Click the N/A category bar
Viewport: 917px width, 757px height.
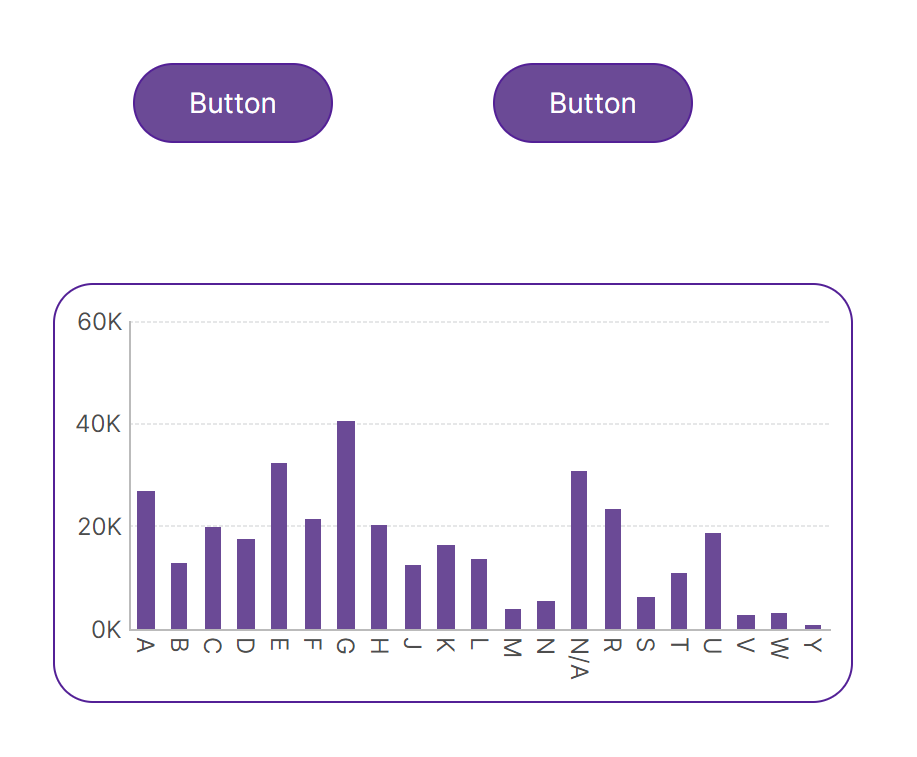click(x=579, y=550)
